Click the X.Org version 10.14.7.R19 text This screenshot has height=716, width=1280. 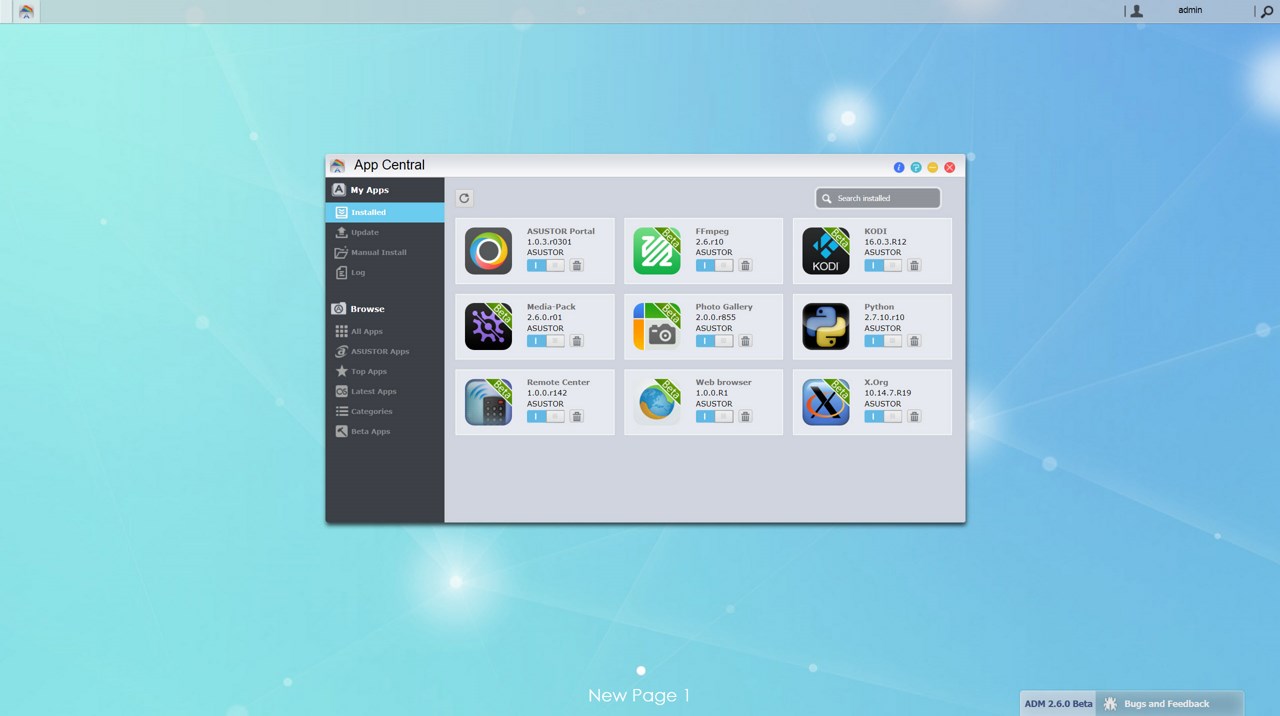(888, 393)
